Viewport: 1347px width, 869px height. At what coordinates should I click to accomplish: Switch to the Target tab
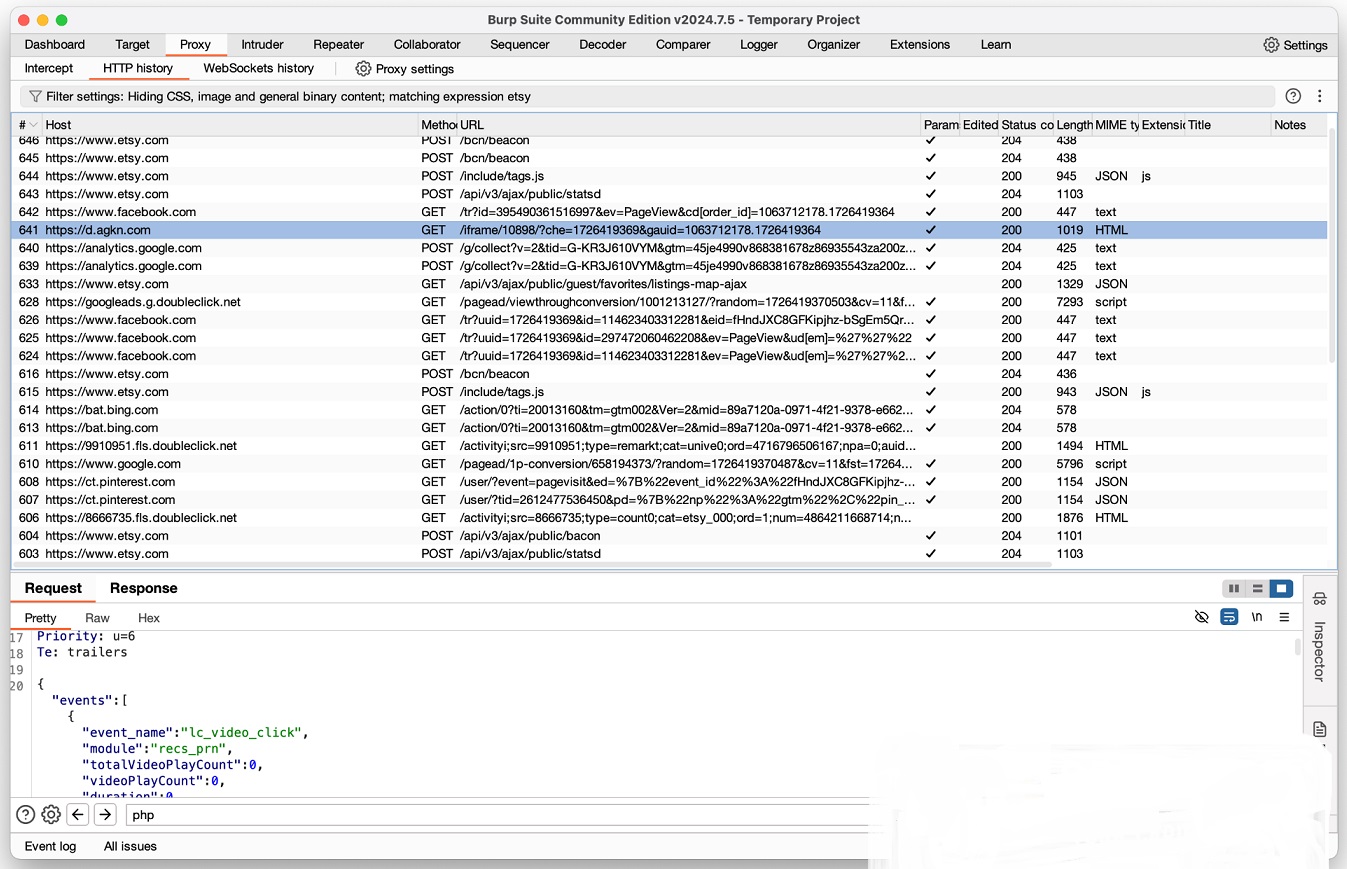point(132,45)
